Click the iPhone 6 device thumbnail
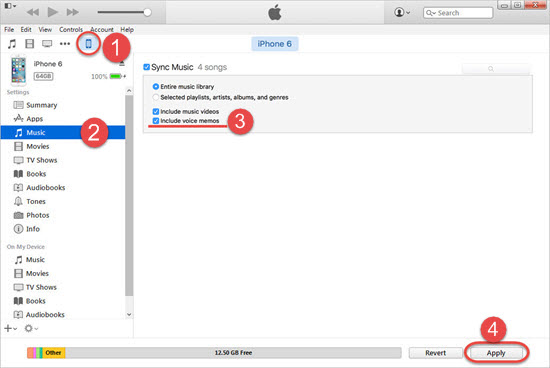 [x=19, y=70]
